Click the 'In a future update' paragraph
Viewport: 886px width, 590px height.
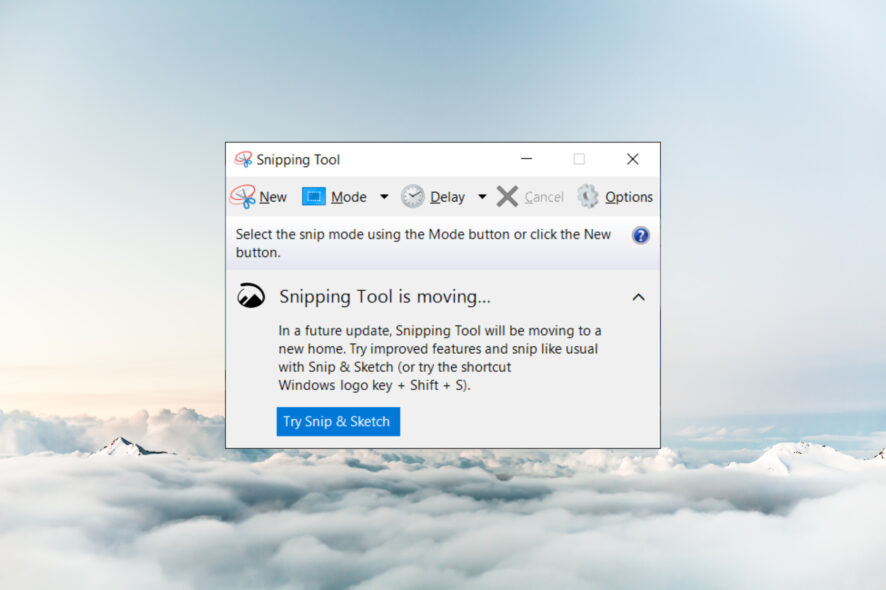point(440,358)
